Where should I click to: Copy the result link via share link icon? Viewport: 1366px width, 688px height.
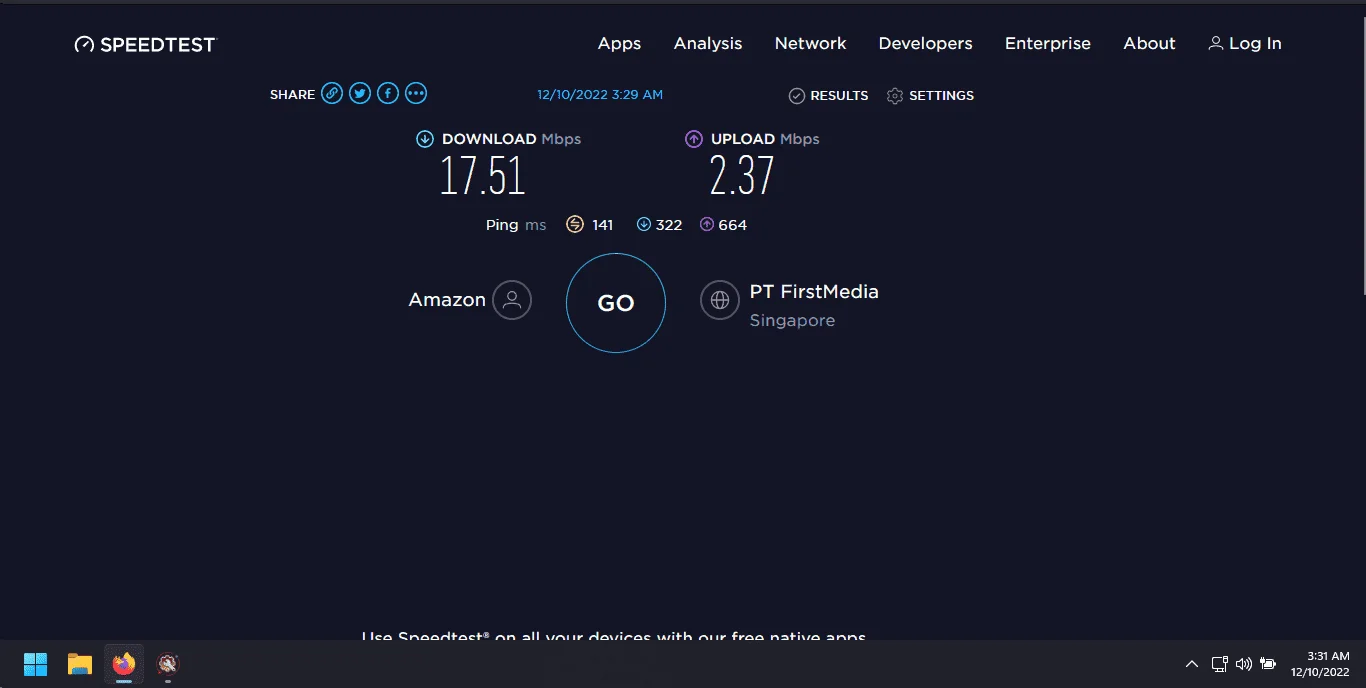(332, 94)
